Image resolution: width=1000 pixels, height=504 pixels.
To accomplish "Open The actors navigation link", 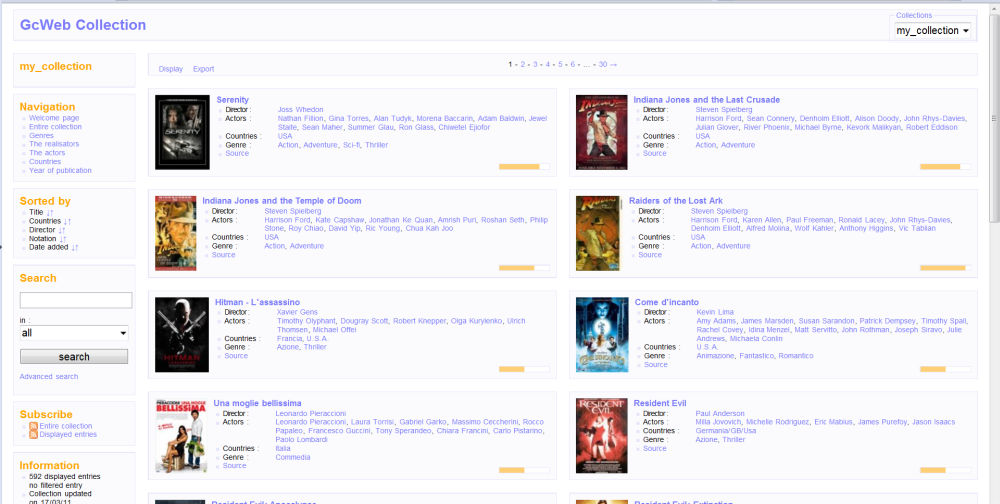I will pyautogui.click(x=45, y=153).
